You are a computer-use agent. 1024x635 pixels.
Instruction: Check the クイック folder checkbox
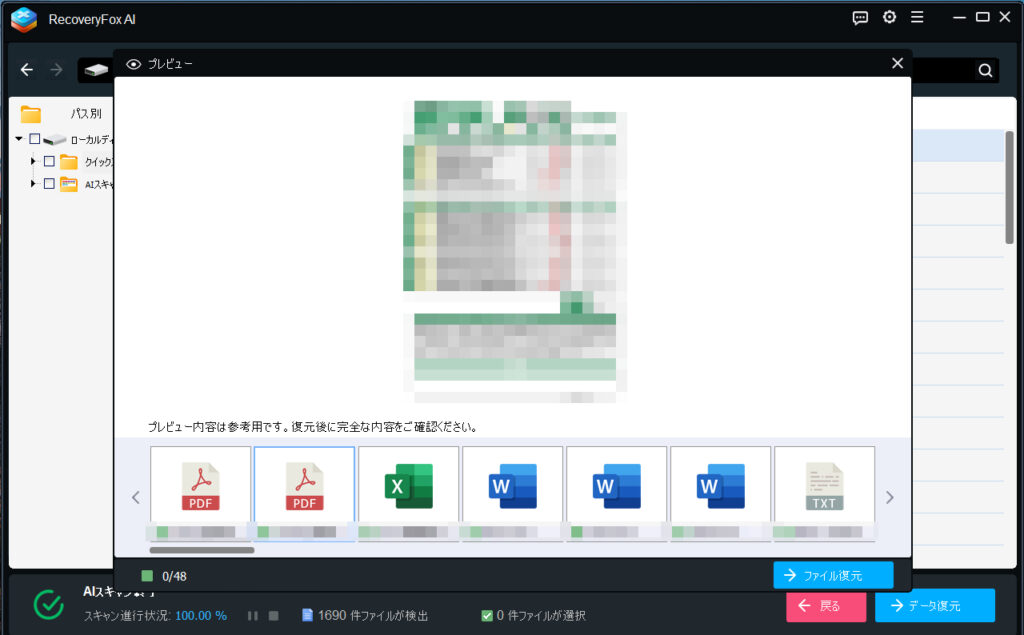(49, 161)
